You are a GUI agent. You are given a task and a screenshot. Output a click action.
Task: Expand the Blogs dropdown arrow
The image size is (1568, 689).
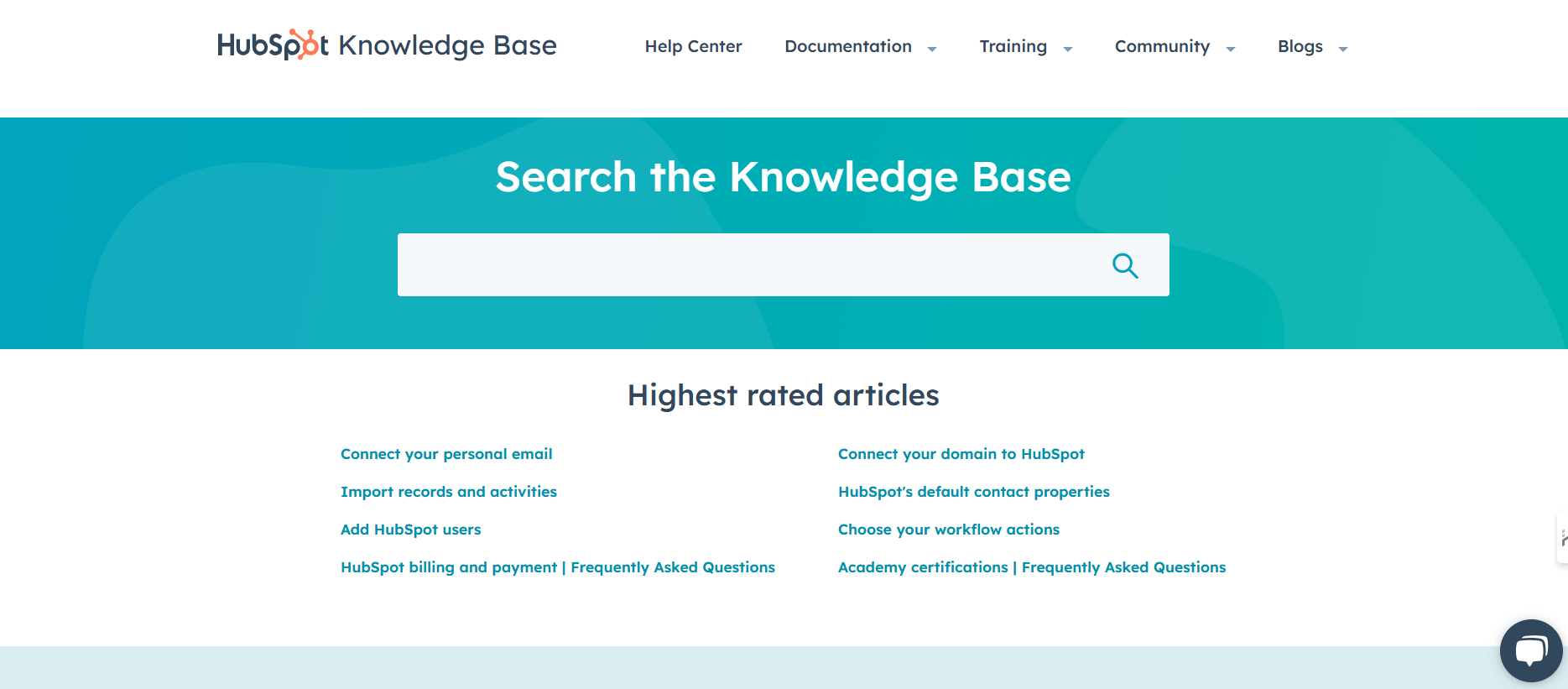point(1343,50)
